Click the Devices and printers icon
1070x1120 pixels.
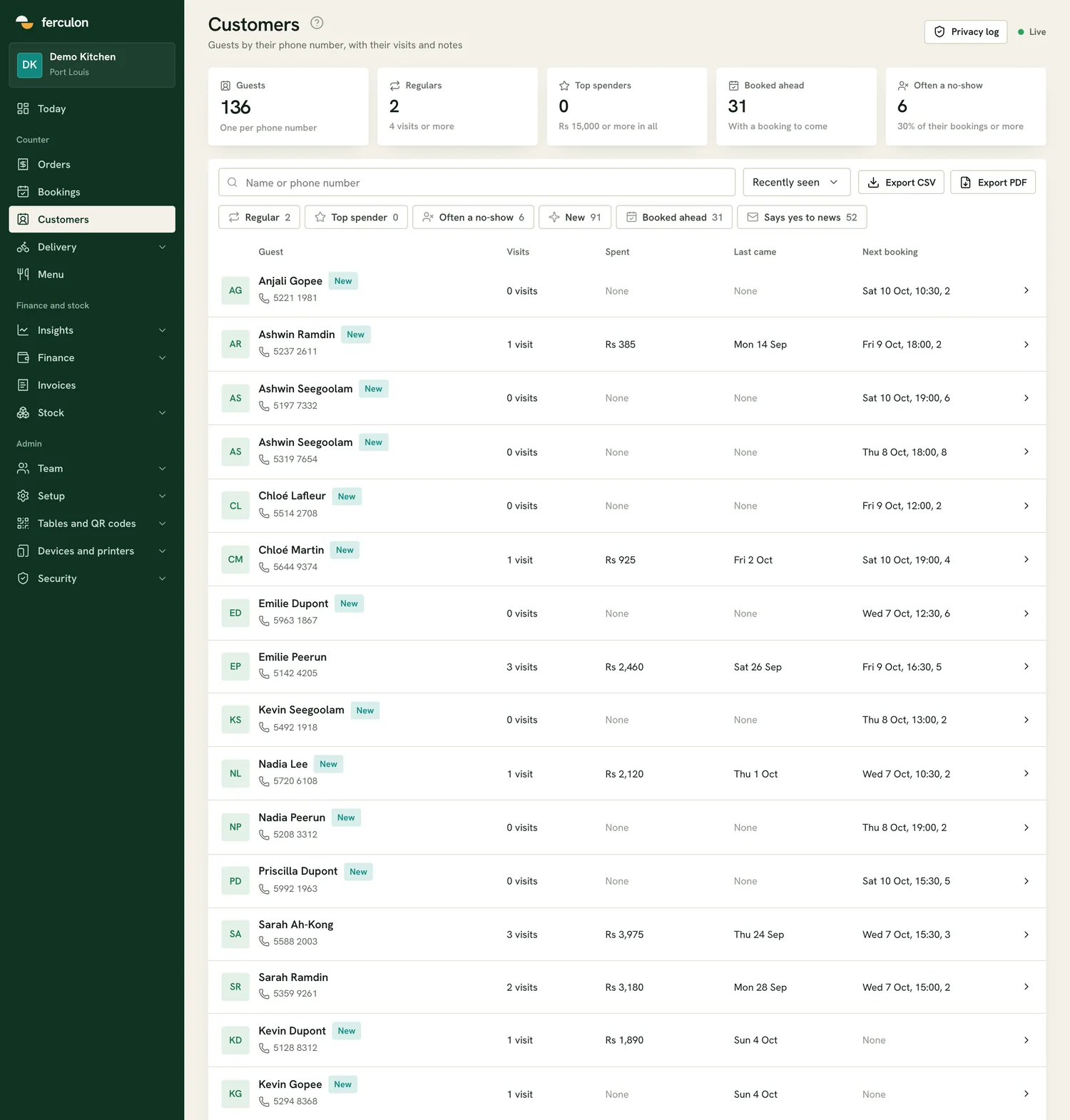click(x=23, y=551)
